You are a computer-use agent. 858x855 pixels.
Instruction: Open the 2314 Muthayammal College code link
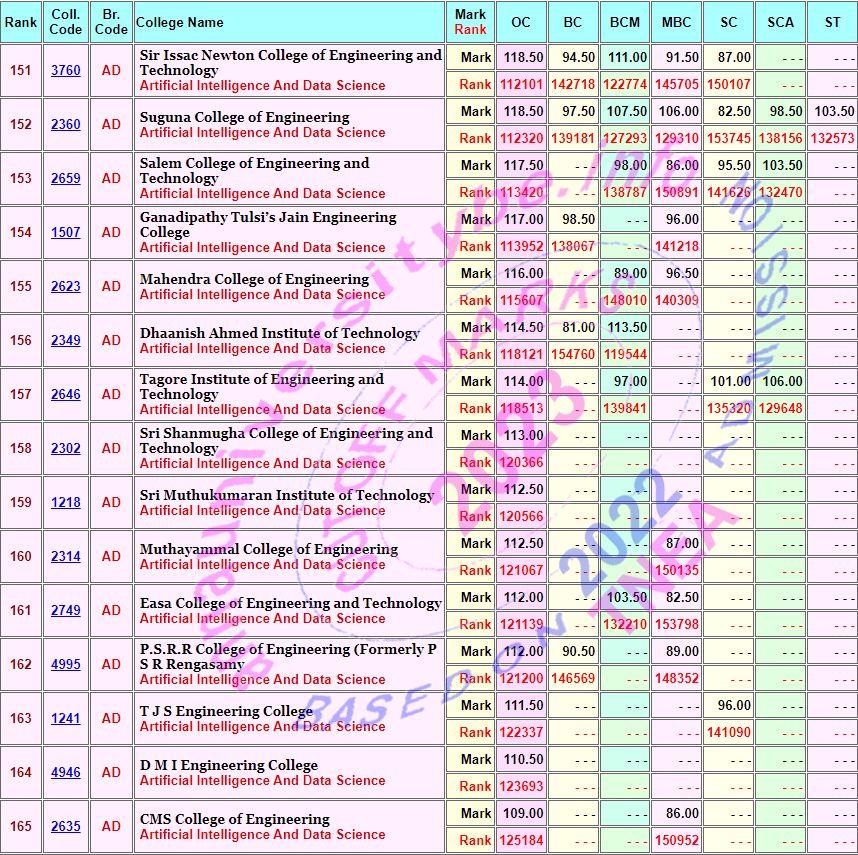[x=65, y=556]
